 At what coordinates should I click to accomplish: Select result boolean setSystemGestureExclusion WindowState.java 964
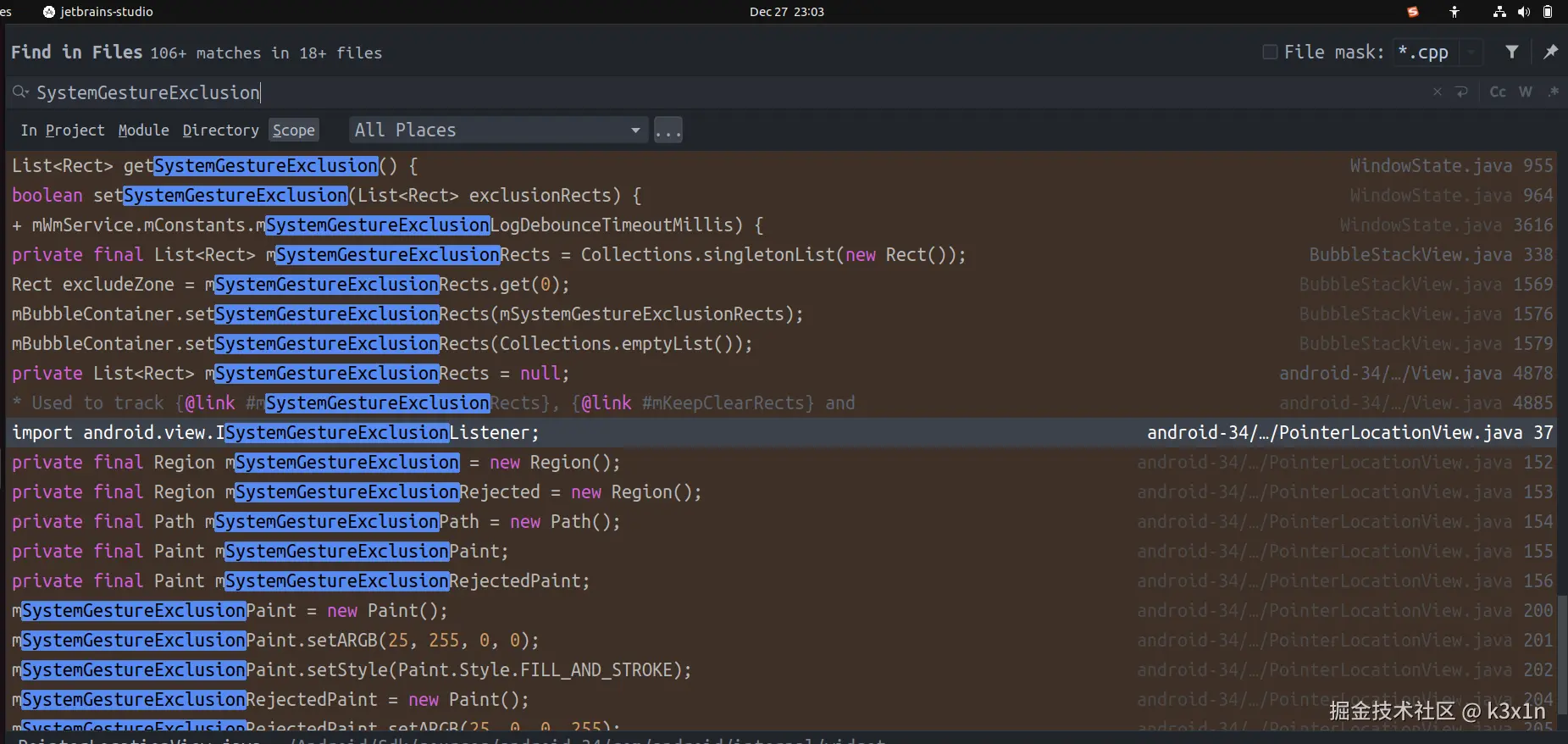coord(783,195)
